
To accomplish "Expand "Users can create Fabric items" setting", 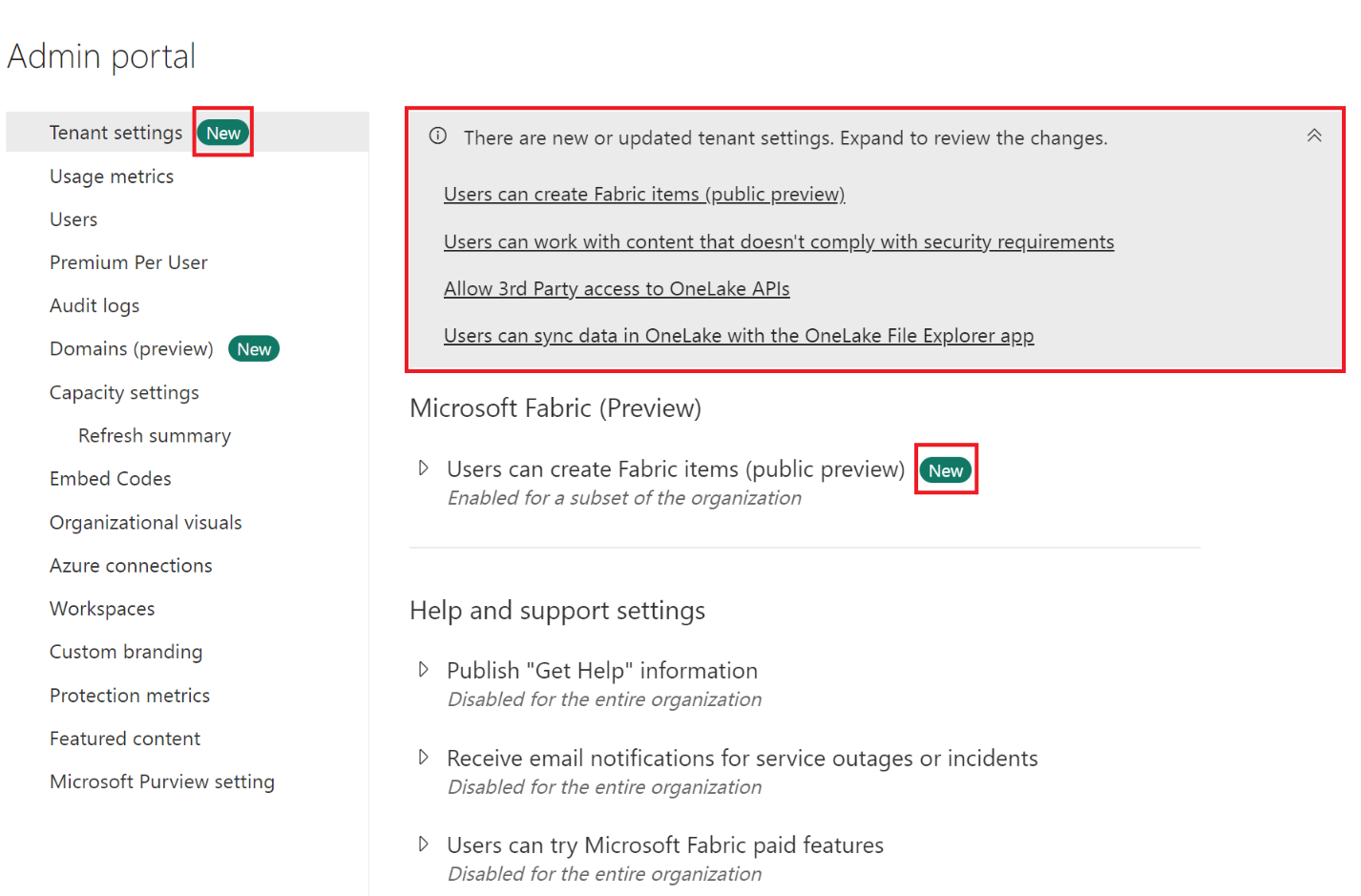I will tap(424, 468).
